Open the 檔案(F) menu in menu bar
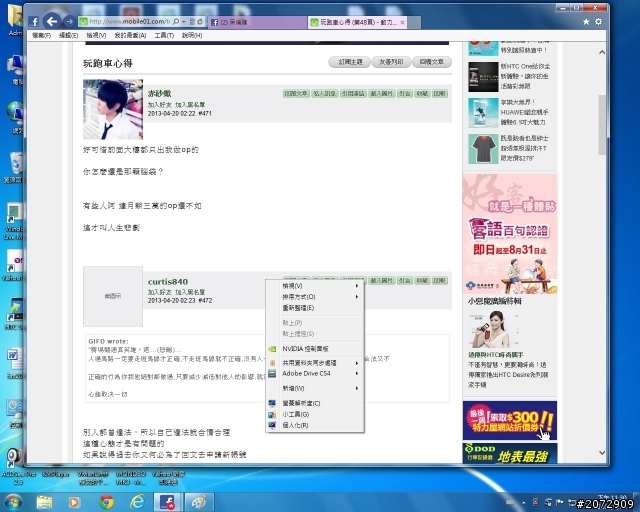 (42, 36)
